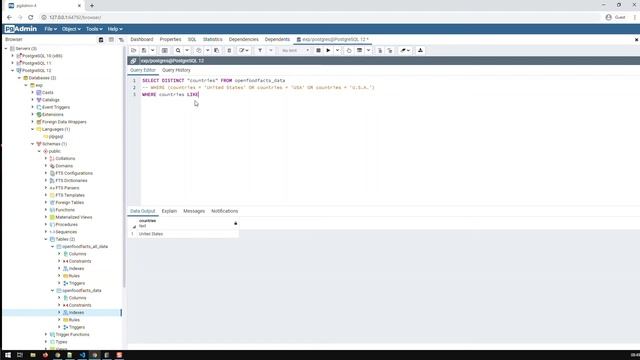Open the Edit pencil dropdown
The height and width of the screenshot is (360, 640).
coord(244,51)
